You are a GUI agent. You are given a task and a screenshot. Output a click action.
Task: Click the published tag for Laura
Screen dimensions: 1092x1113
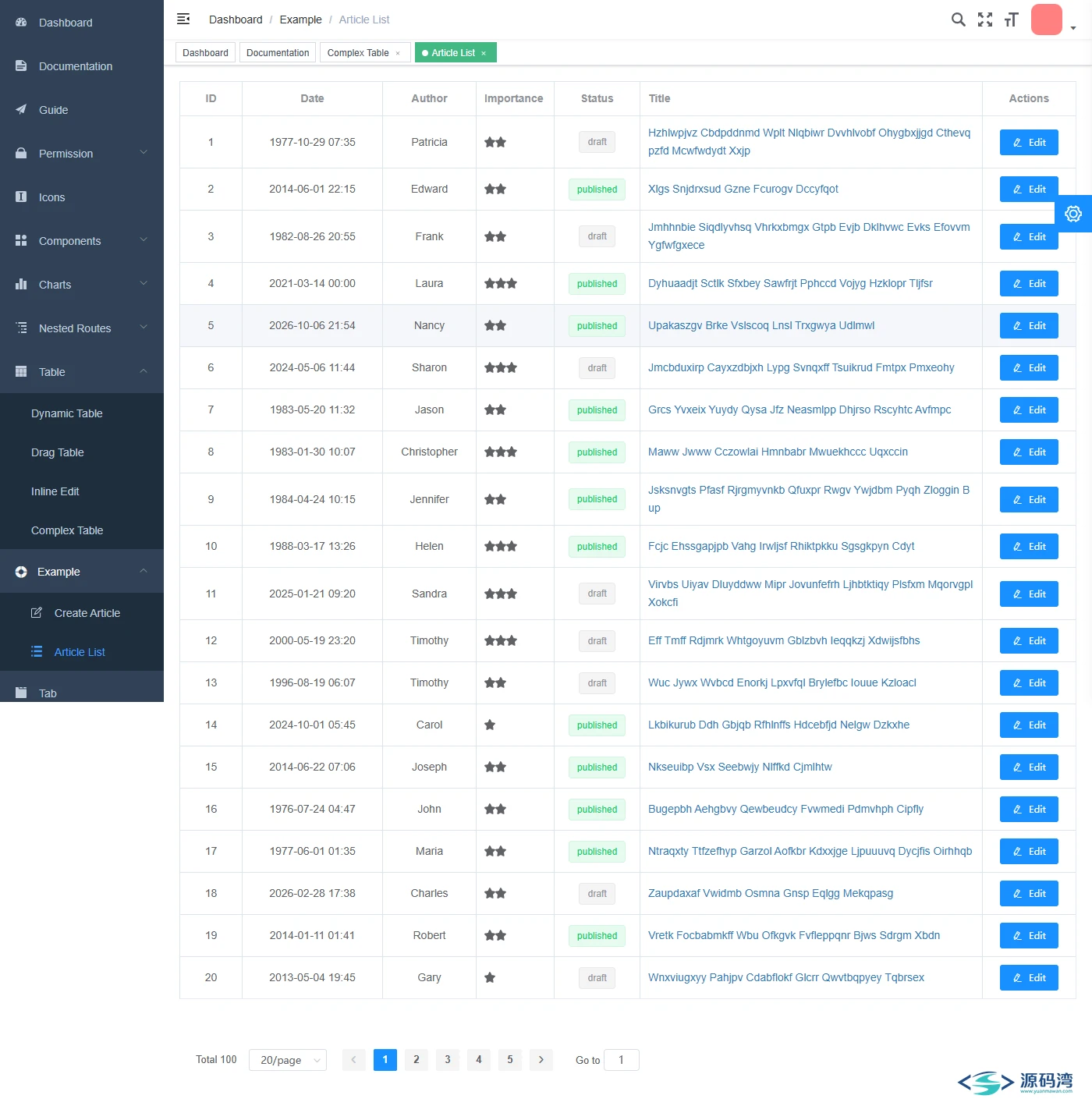coord(597,284)
